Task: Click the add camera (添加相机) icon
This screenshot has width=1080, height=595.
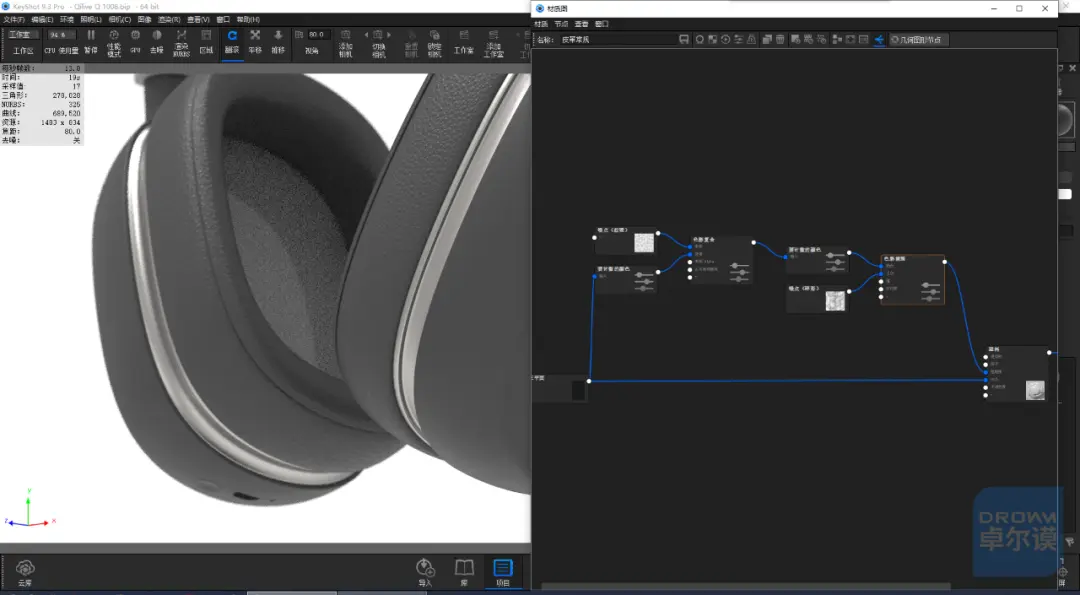Action: pos(345,43)
